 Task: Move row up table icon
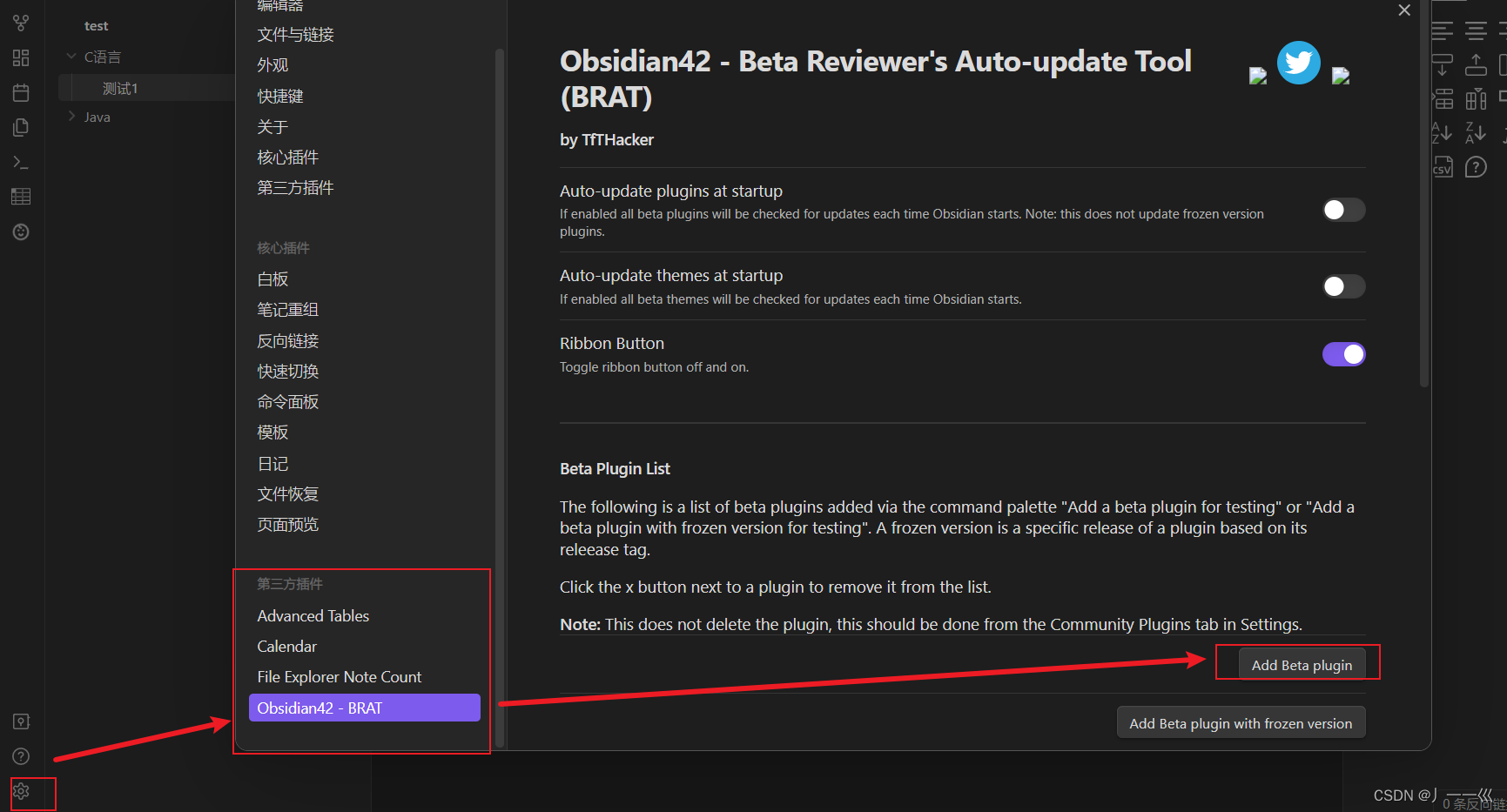pyautogui.click(x=1476, y=65)
